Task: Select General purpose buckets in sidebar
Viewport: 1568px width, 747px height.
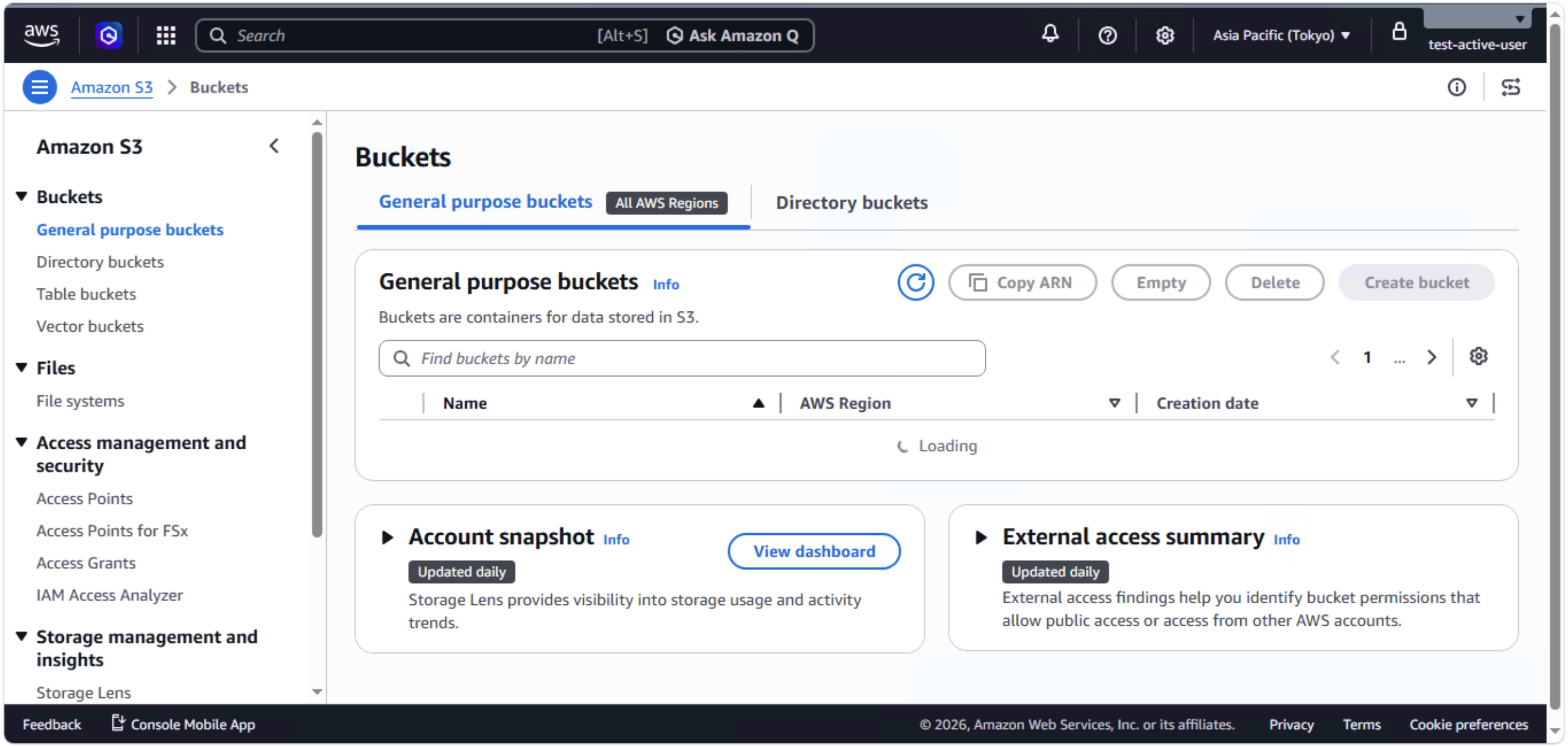Action: click(130, 230)
